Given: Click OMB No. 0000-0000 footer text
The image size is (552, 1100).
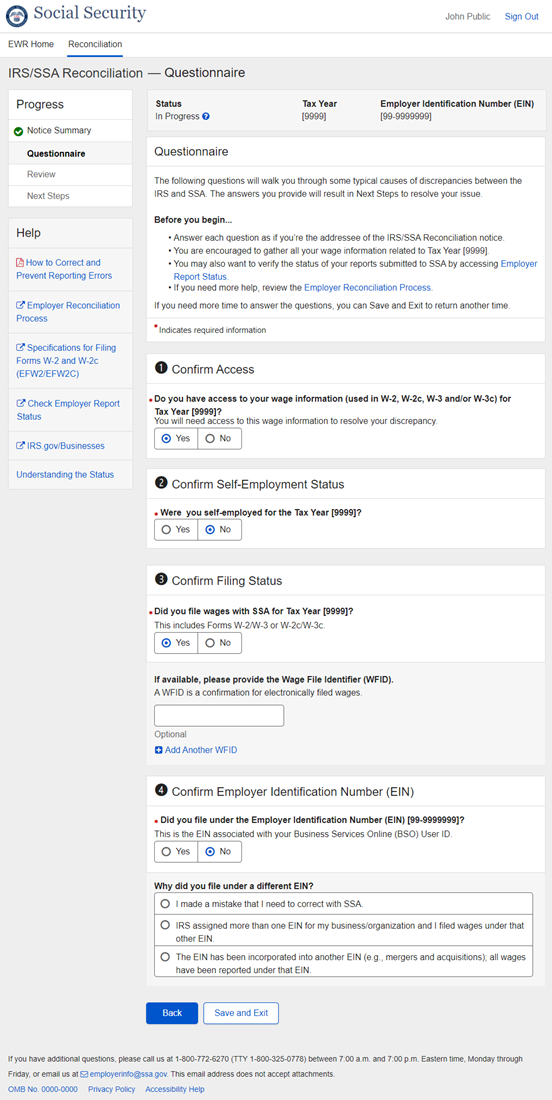Looking at the screenshot, I should pos(43,1089).
